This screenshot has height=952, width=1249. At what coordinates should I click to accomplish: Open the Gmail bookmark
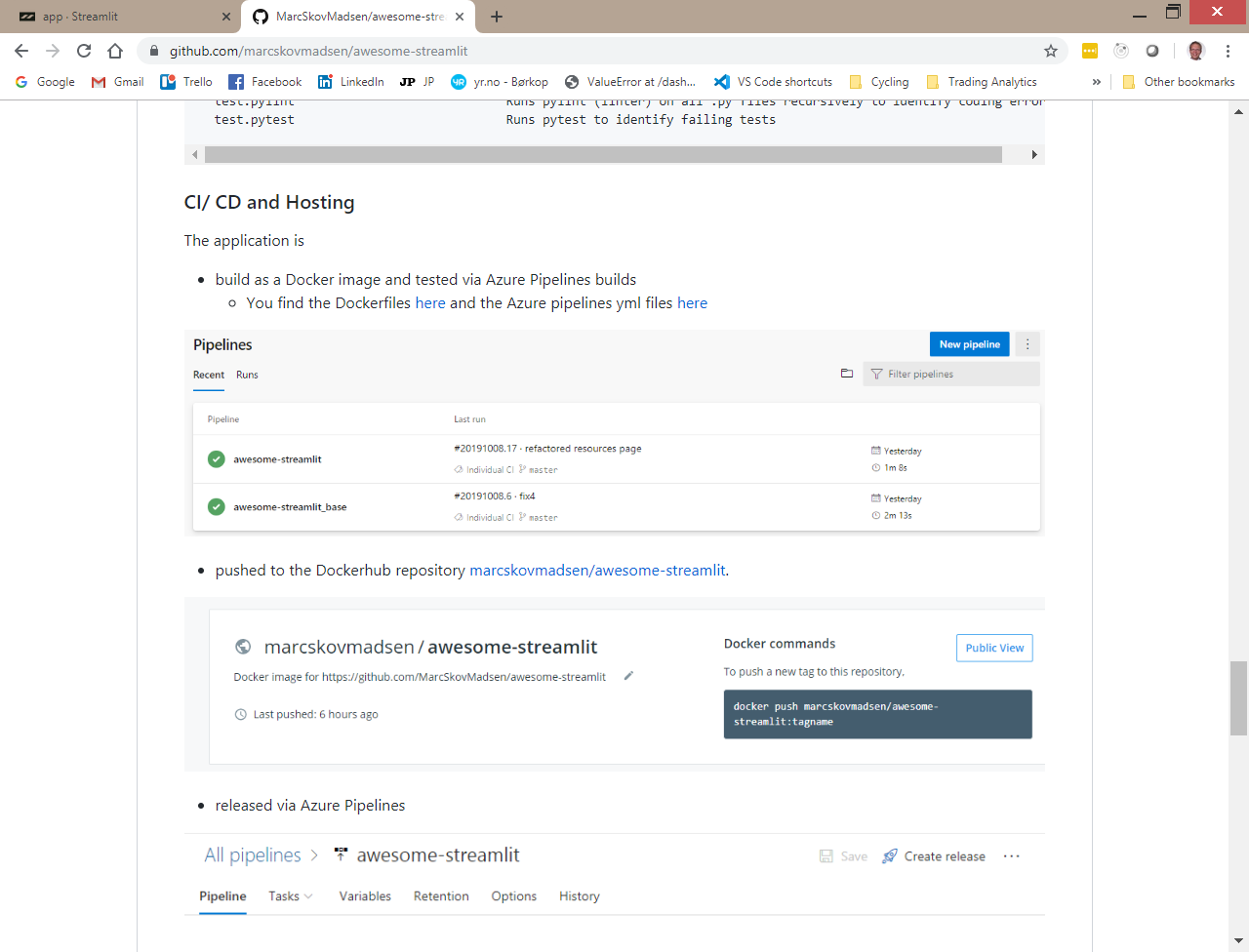(x=117, y=82)
